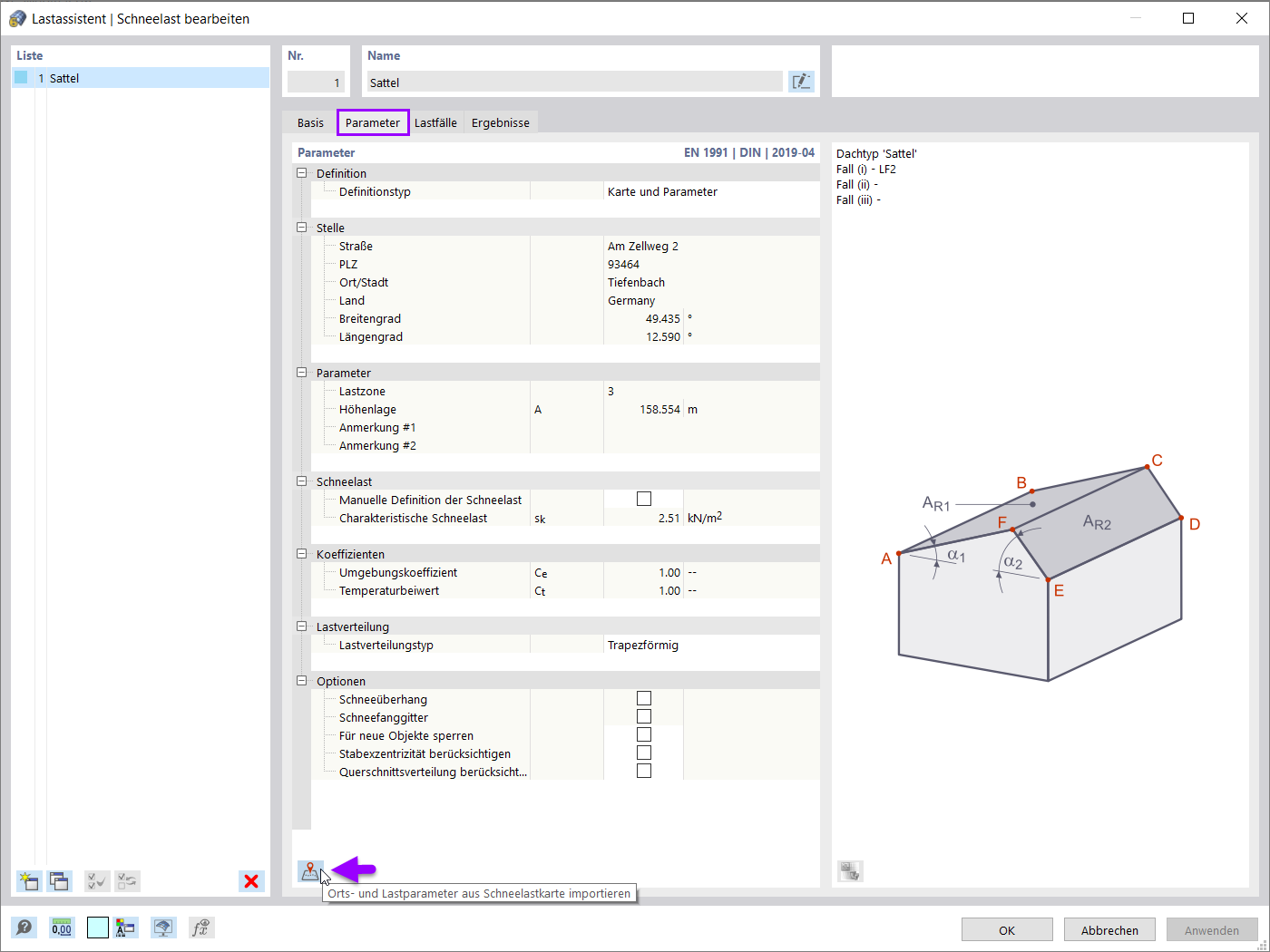Click the Breitengrad value '49.435'
1270x952 pixels.
pyautogui.click(x=662, y=318)
